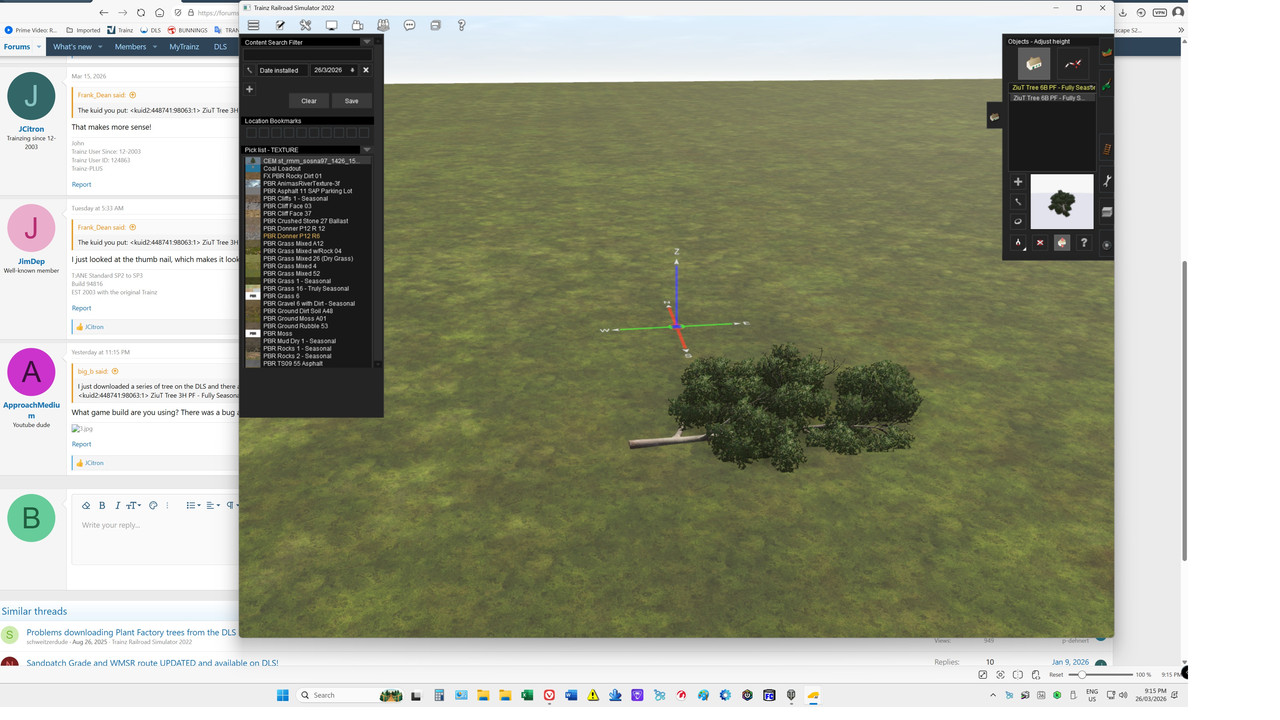Click the Clear filter button
Image resolution: width=1280 pixels, height=720 pixels.
pos(309,101)
